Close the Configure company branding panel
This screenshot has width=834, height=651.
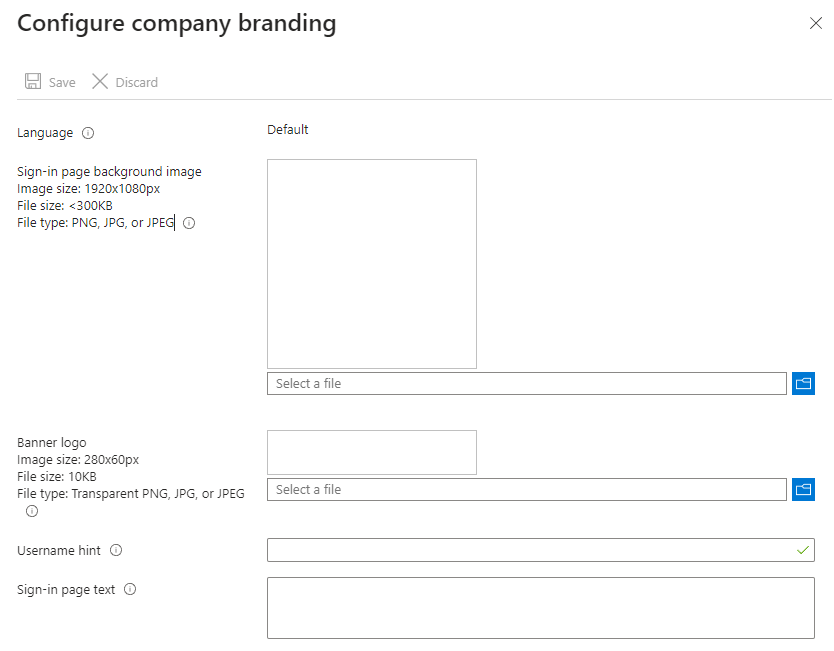pos(816,23)
